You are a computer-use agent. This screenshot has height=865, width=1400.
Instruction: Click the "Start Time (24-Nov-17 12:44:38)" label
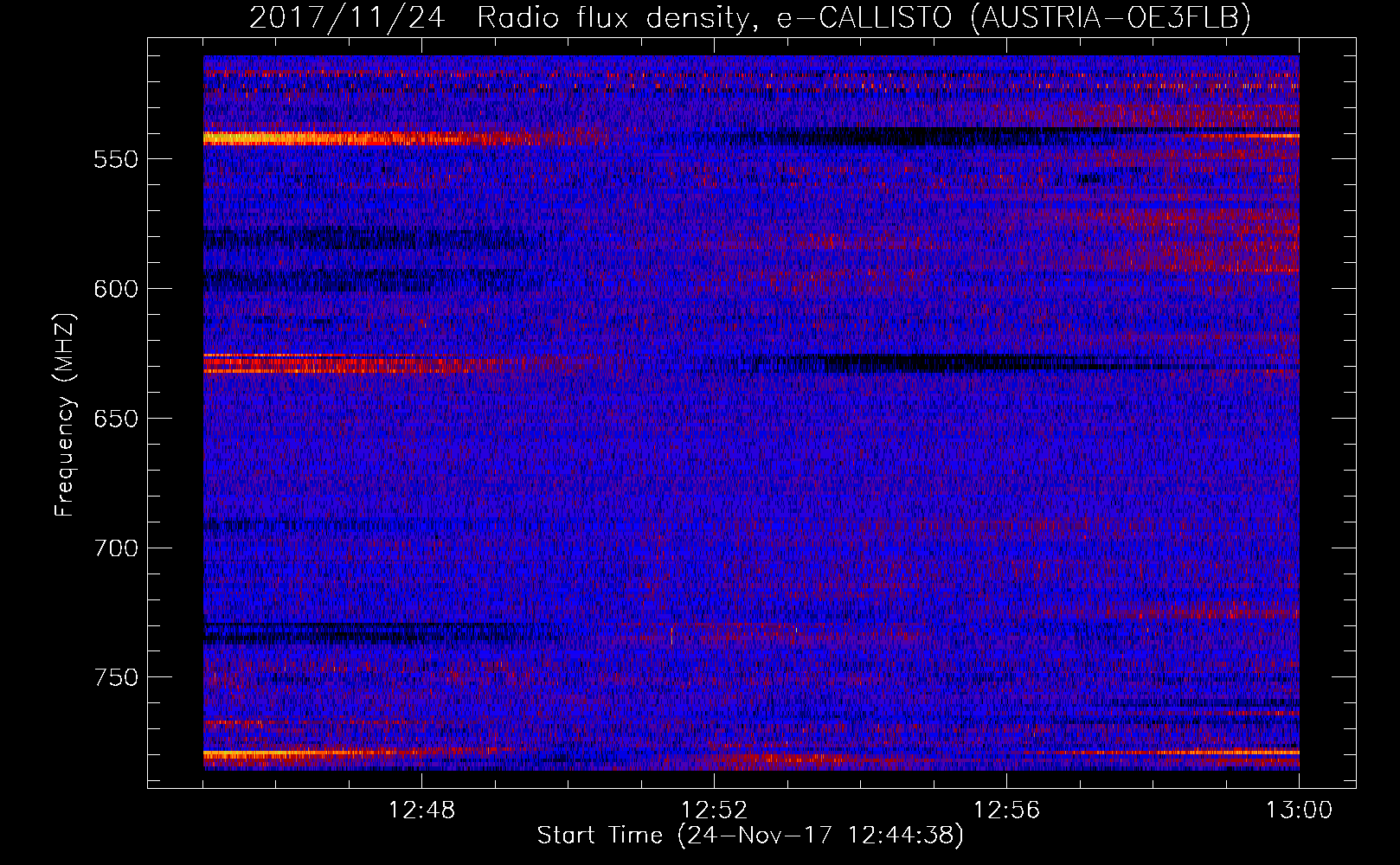click(x=749, y=836)
